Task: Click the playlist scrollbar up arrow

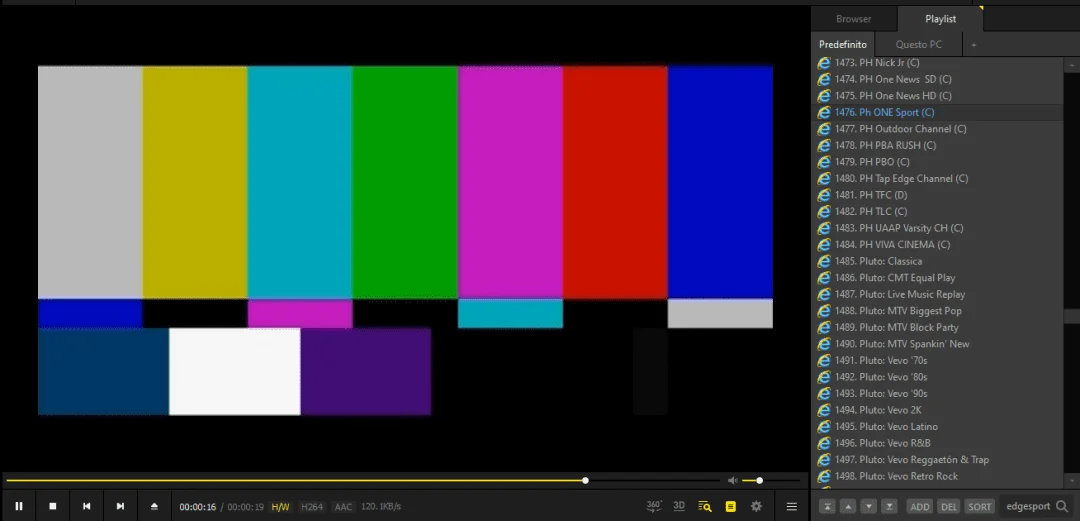Action: click(x=1072, y=65)
